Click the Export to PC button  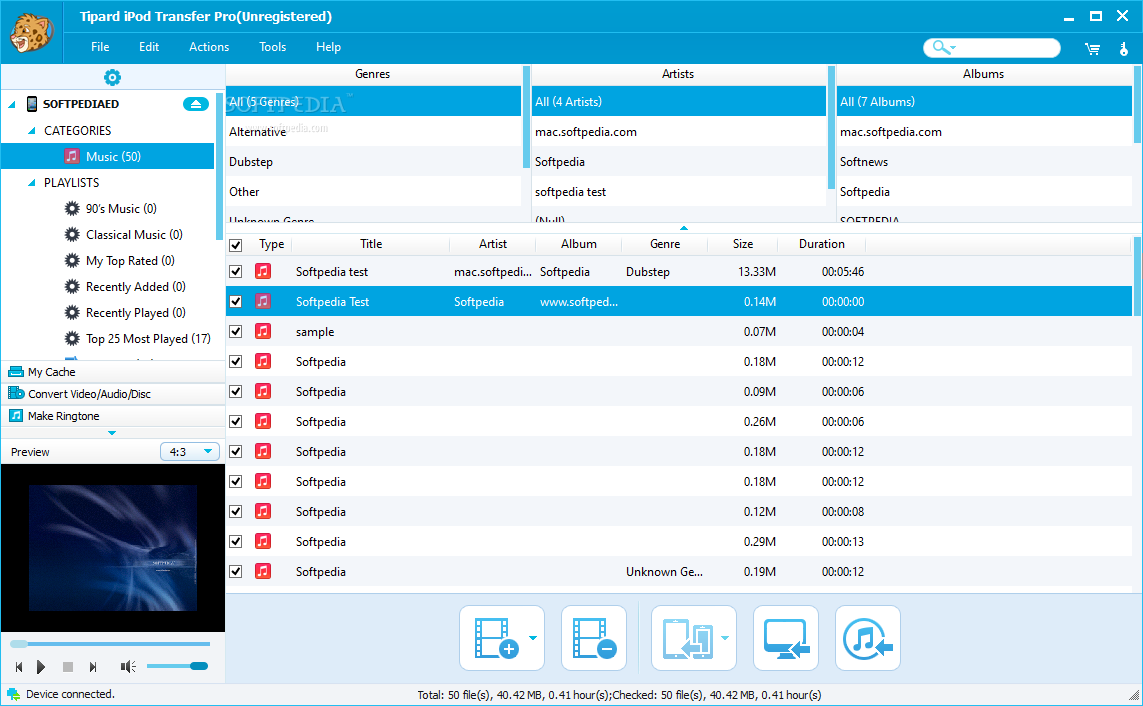tap(786, 638)
